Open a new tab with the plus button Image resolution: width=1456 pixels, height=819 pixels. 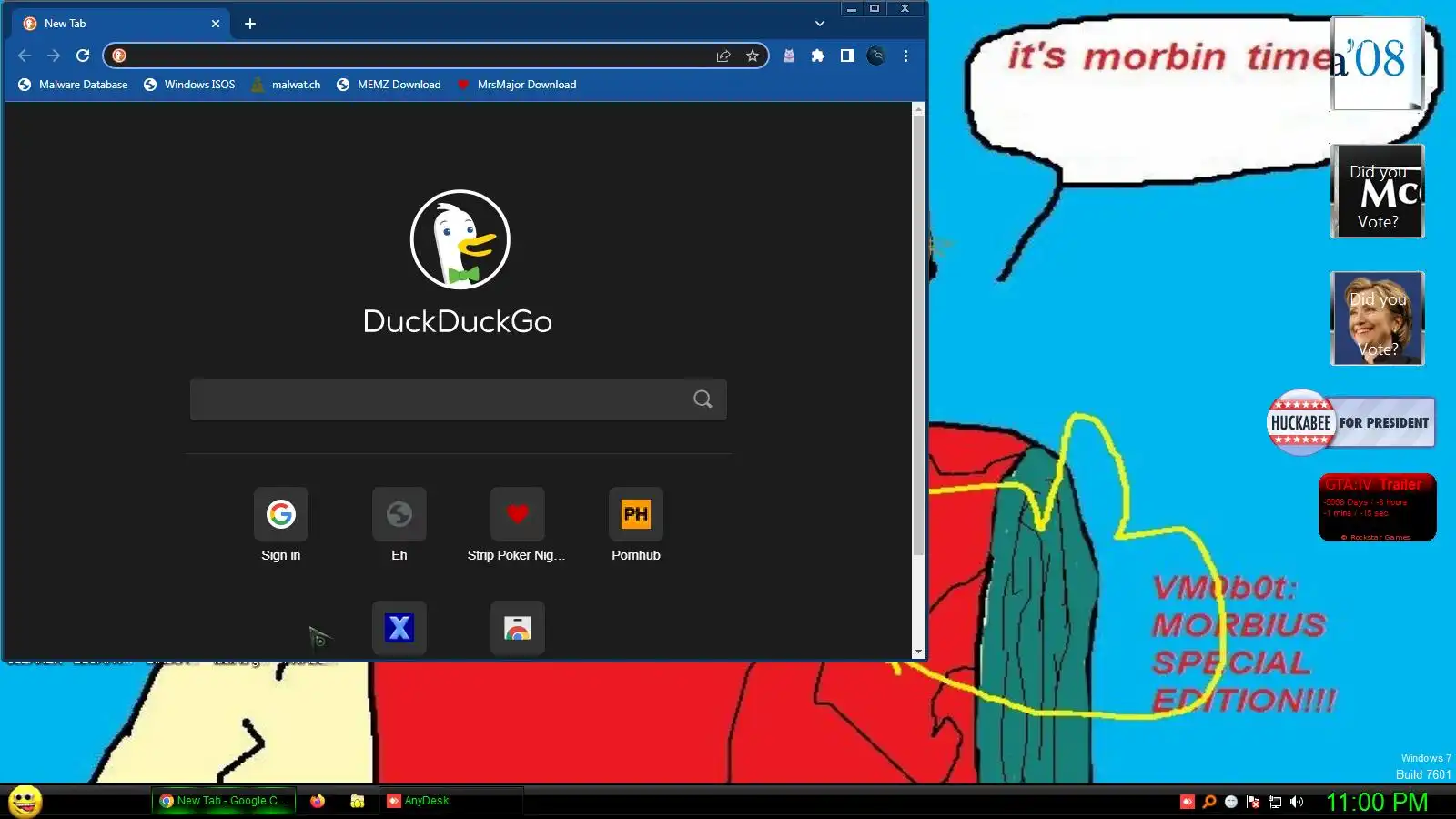(x=250, y=24)
